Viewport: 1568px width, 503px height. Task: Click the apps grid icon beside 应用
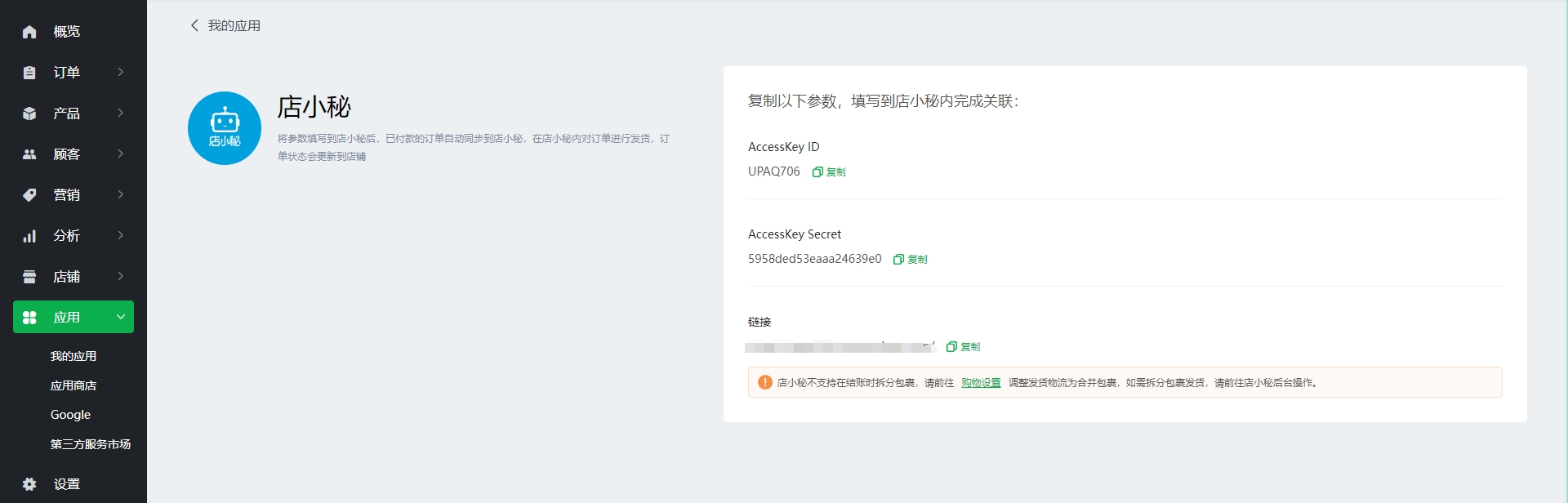click(29, 318)
